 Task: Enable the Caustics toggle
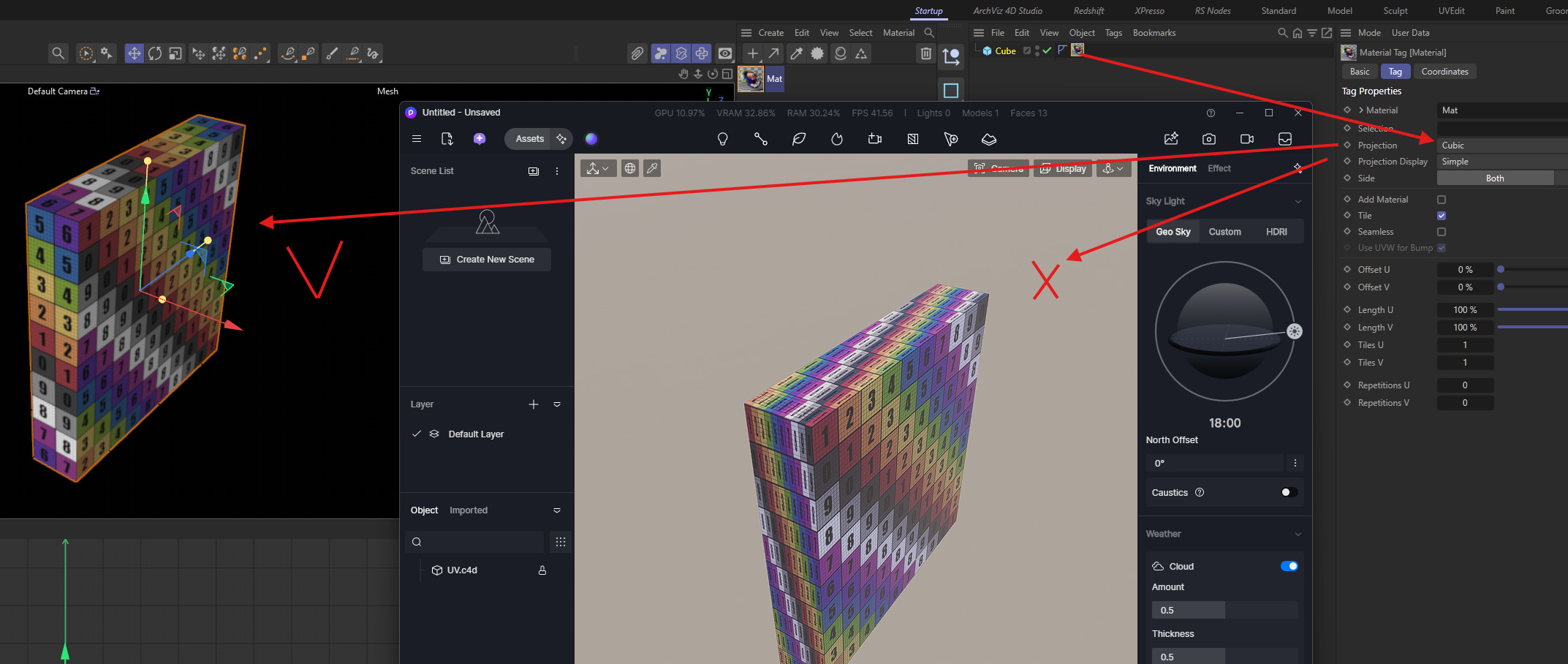click(x=1289, y=492)
